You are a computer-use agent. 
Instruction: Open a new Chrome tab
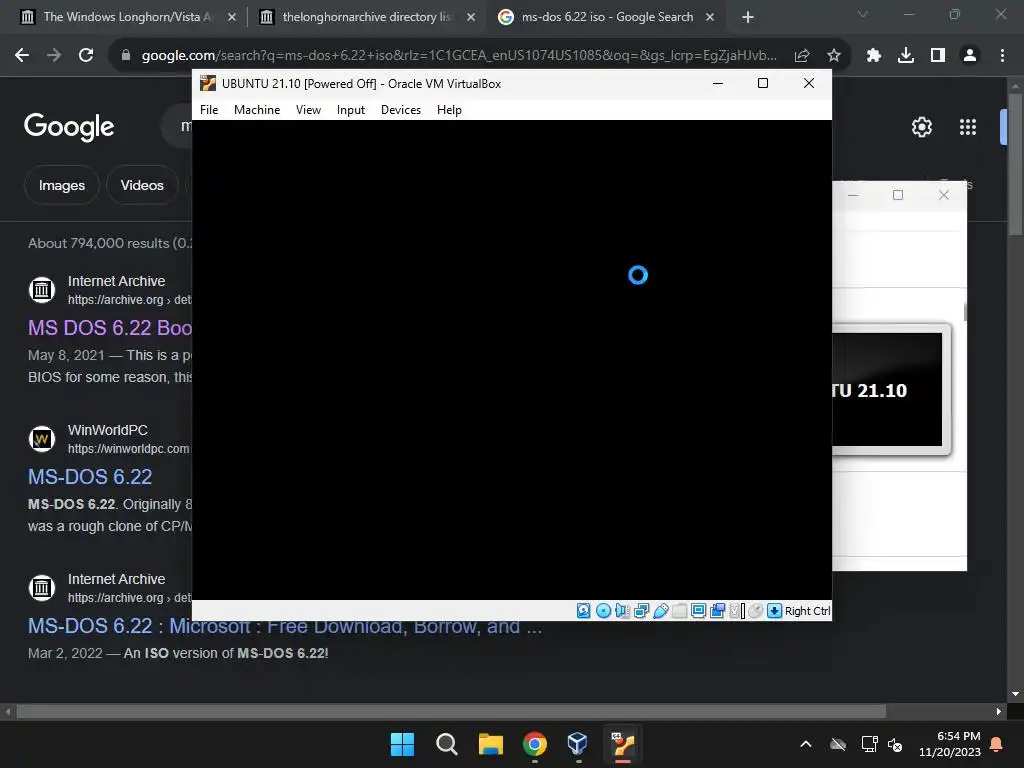click(x=748, y=17)
